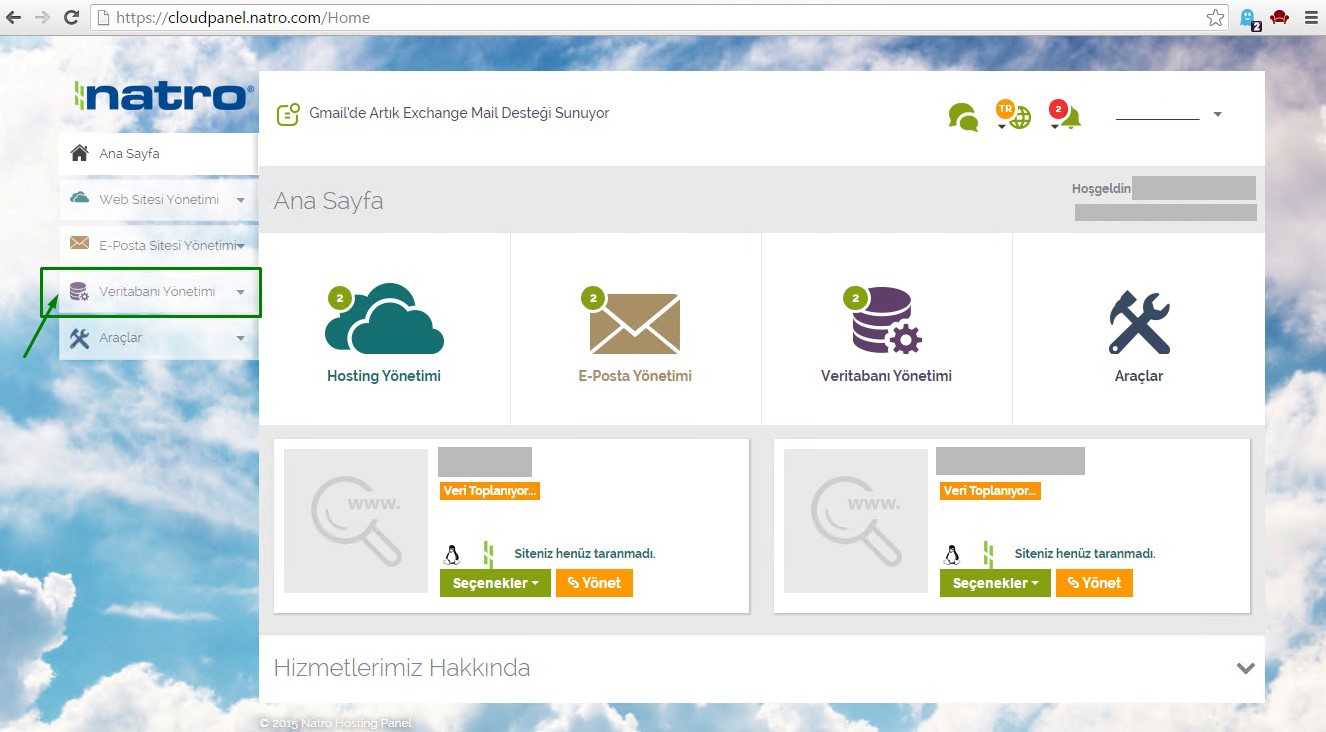Viewport: 1326px width, 732px height.
Task: Click the blue ghost extension icon
Action: [x=1248, y=18]
